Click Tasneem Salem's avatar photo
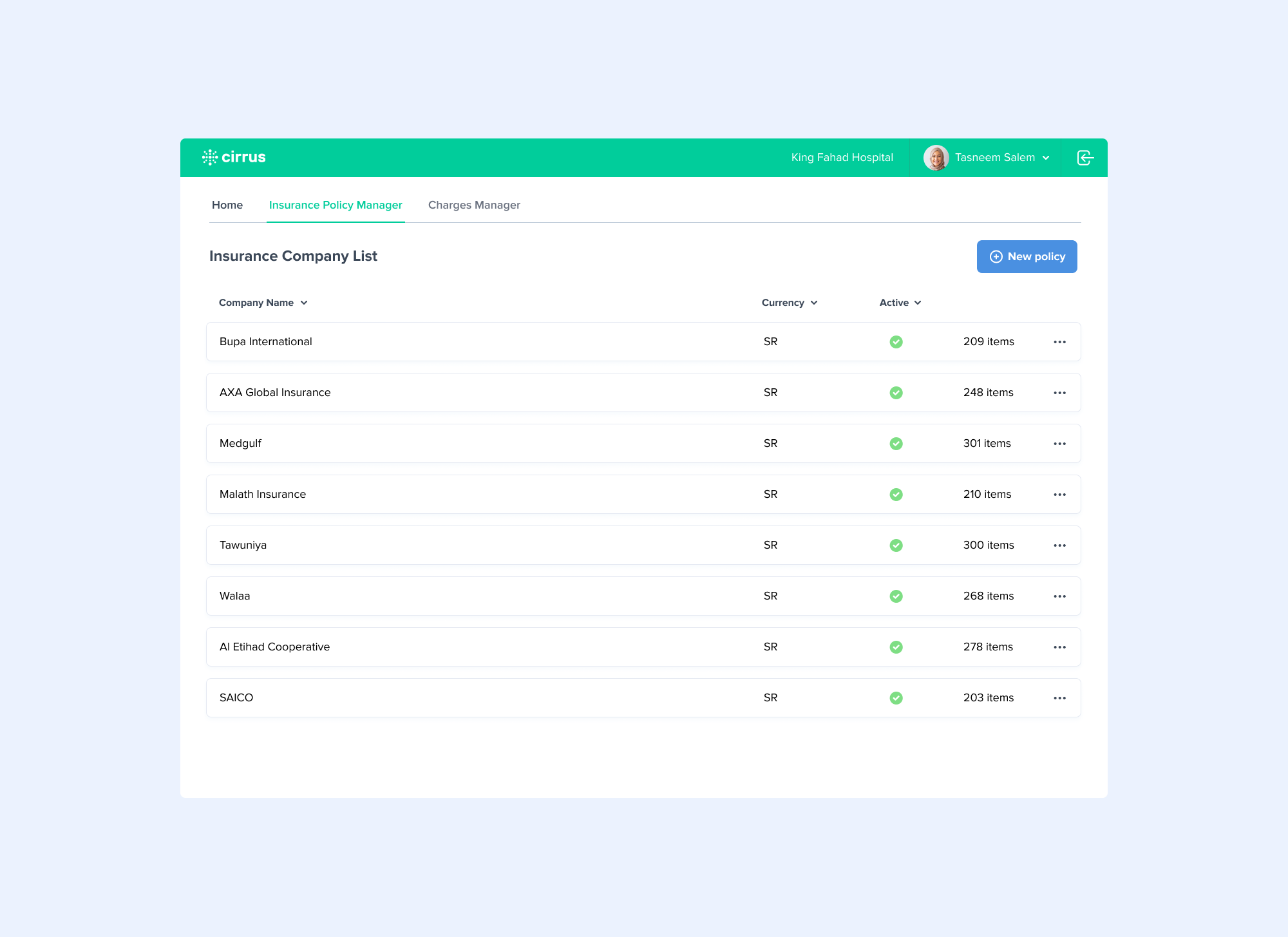This screenshot has width=1288, height=937. 936,158
